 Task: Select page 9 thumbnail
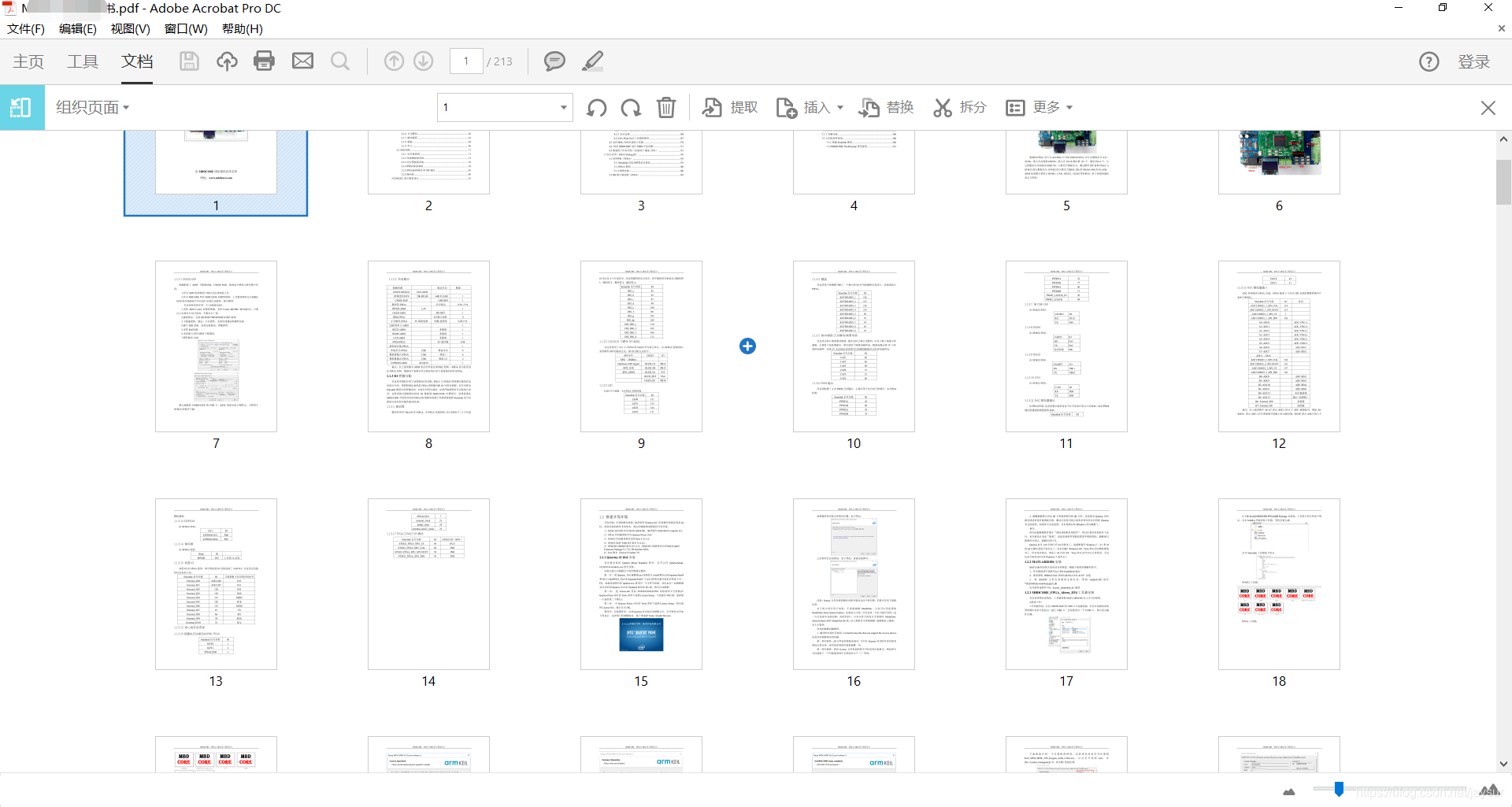641,346
